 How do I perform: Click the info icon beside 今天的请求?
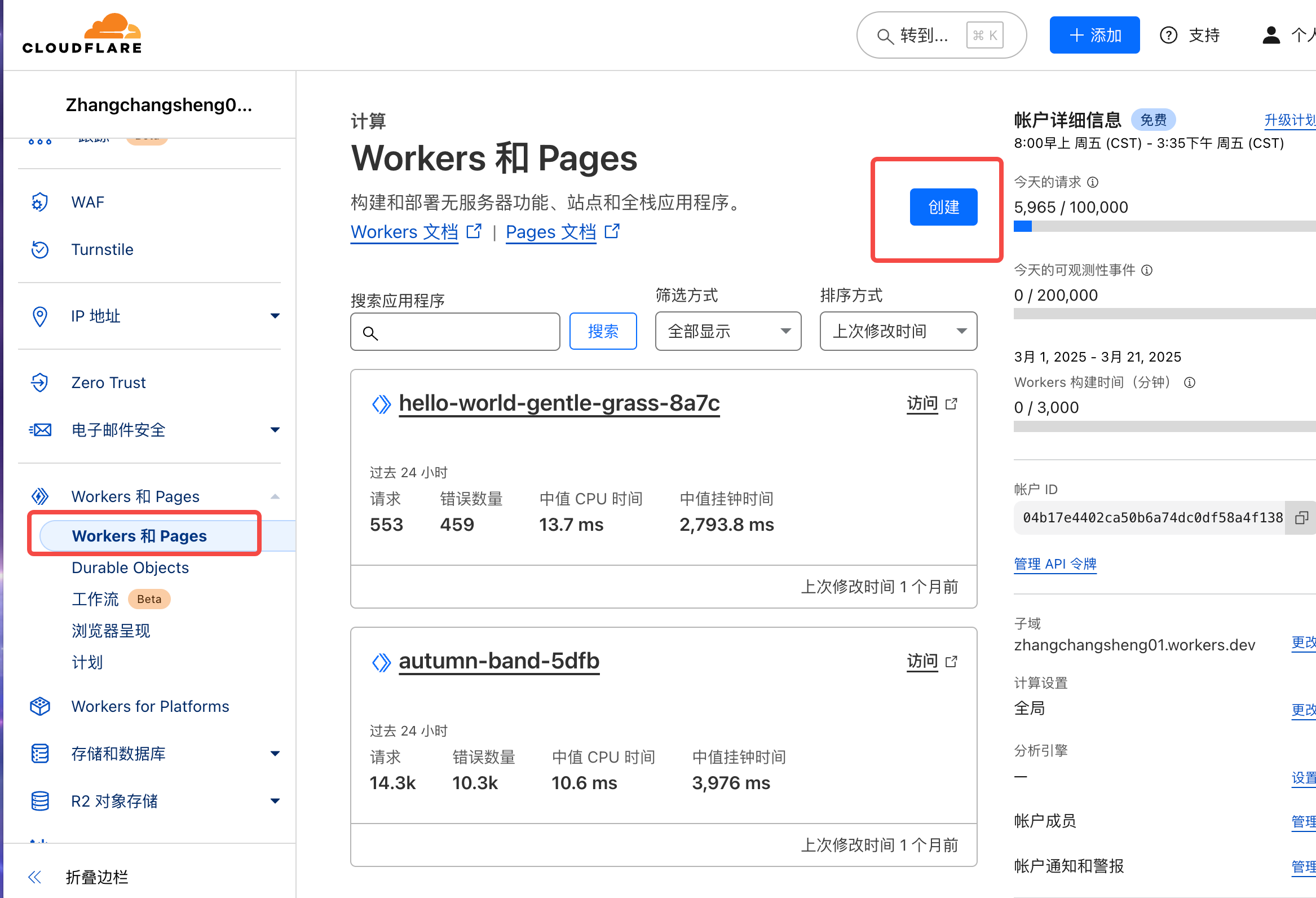1093,182
